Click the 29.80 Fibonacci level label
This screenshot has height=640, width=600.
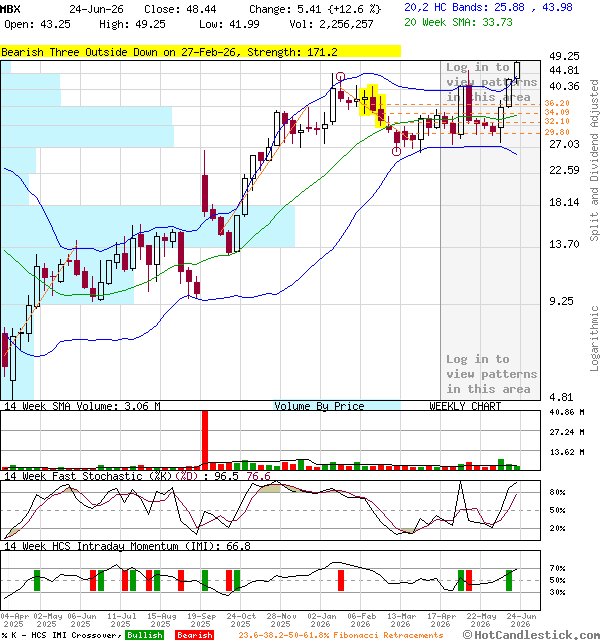click(x=557, y=132)
